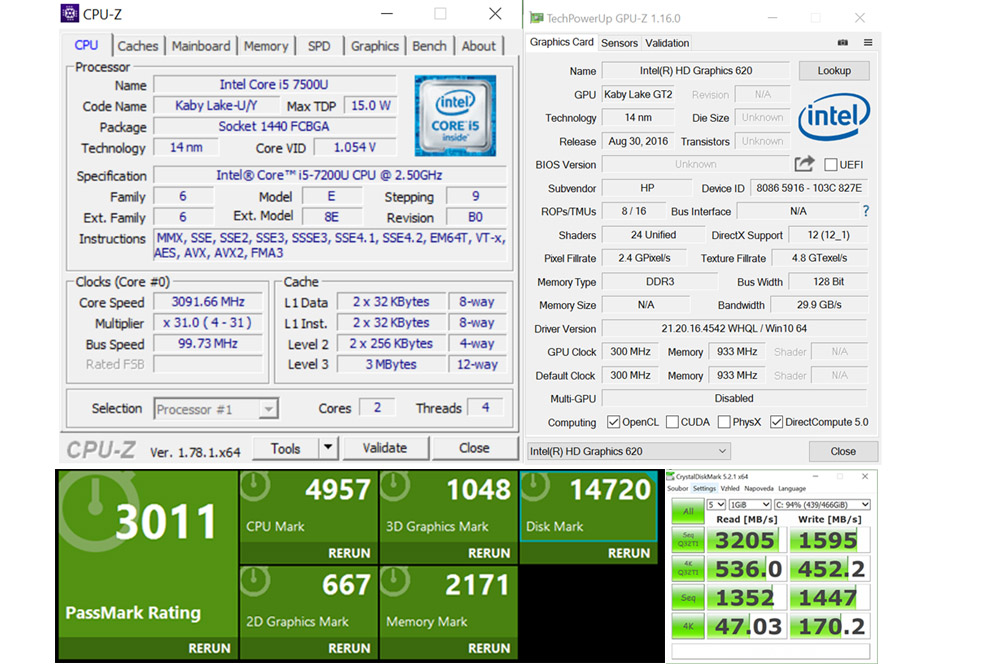This screenshot has width=1000, height=664.
Task: Switch to the Graphics tab in CPU-Z
Action: click(x=374, y=46)
